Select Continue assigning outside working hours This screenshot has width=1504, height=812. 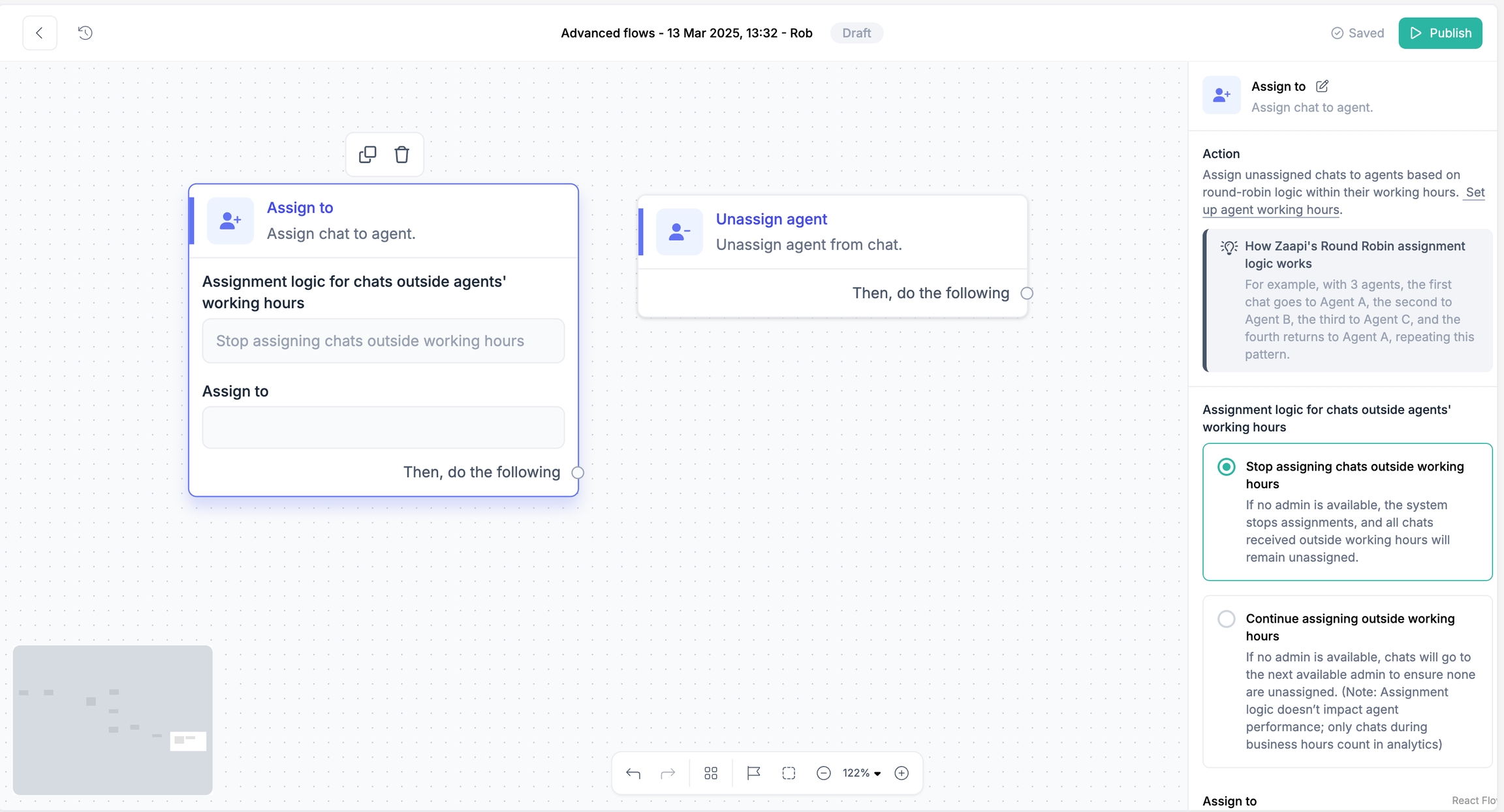click(1227, 619)
